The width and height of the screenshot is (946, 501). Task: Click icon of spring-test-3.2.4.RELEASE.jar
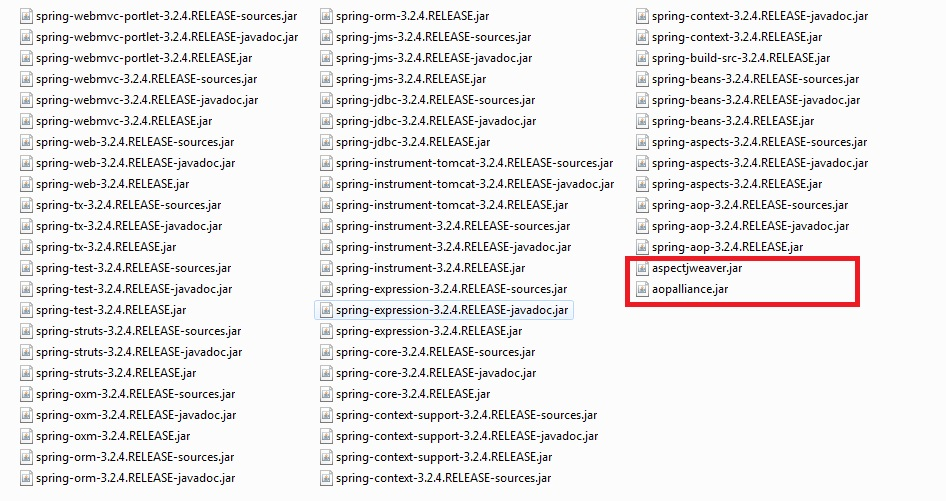[x=26, y=310]
